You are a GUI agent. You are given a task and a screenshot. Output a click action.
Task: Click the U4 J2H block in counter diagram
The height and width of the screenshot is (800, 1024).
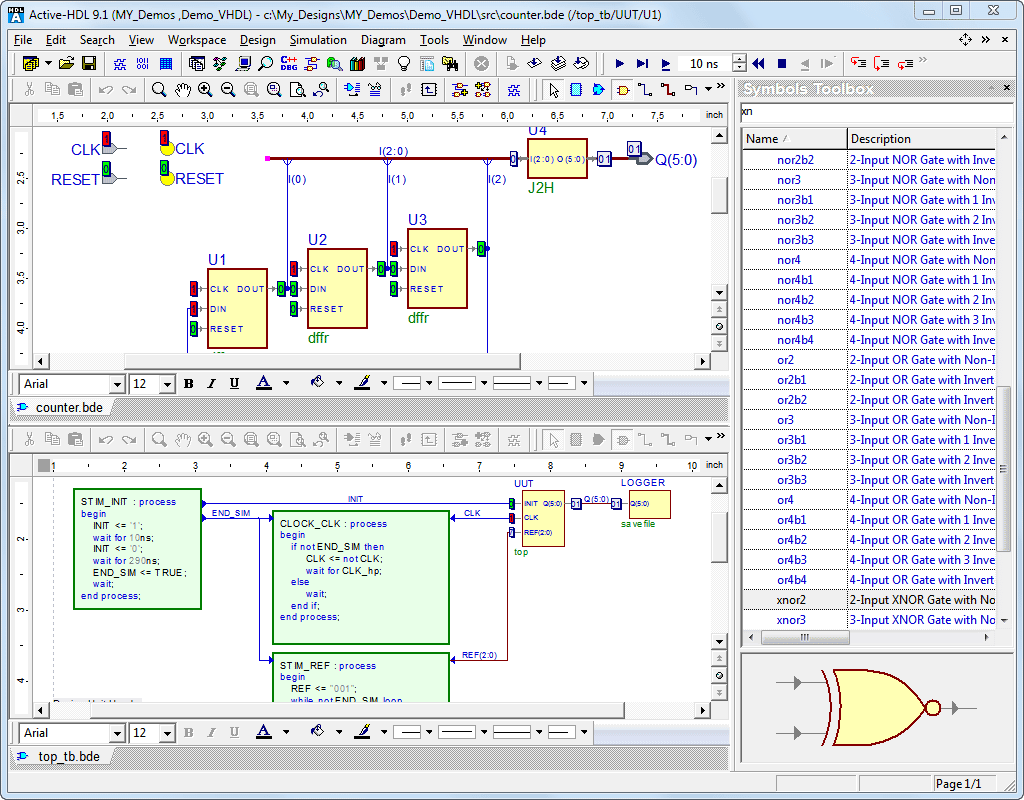[557, 159]
